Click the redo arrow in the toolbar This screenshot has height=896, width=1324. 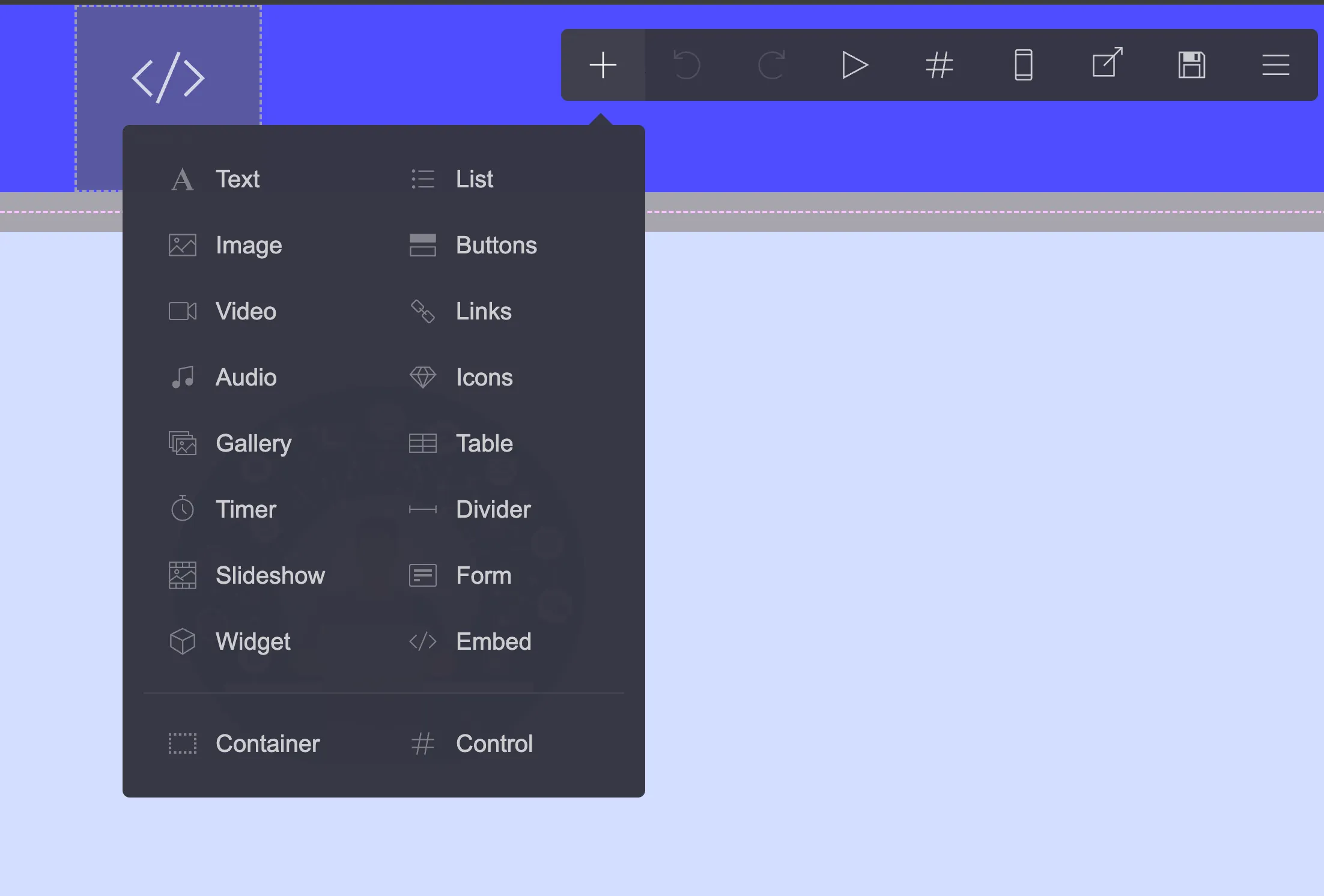(x=771, y=65)
